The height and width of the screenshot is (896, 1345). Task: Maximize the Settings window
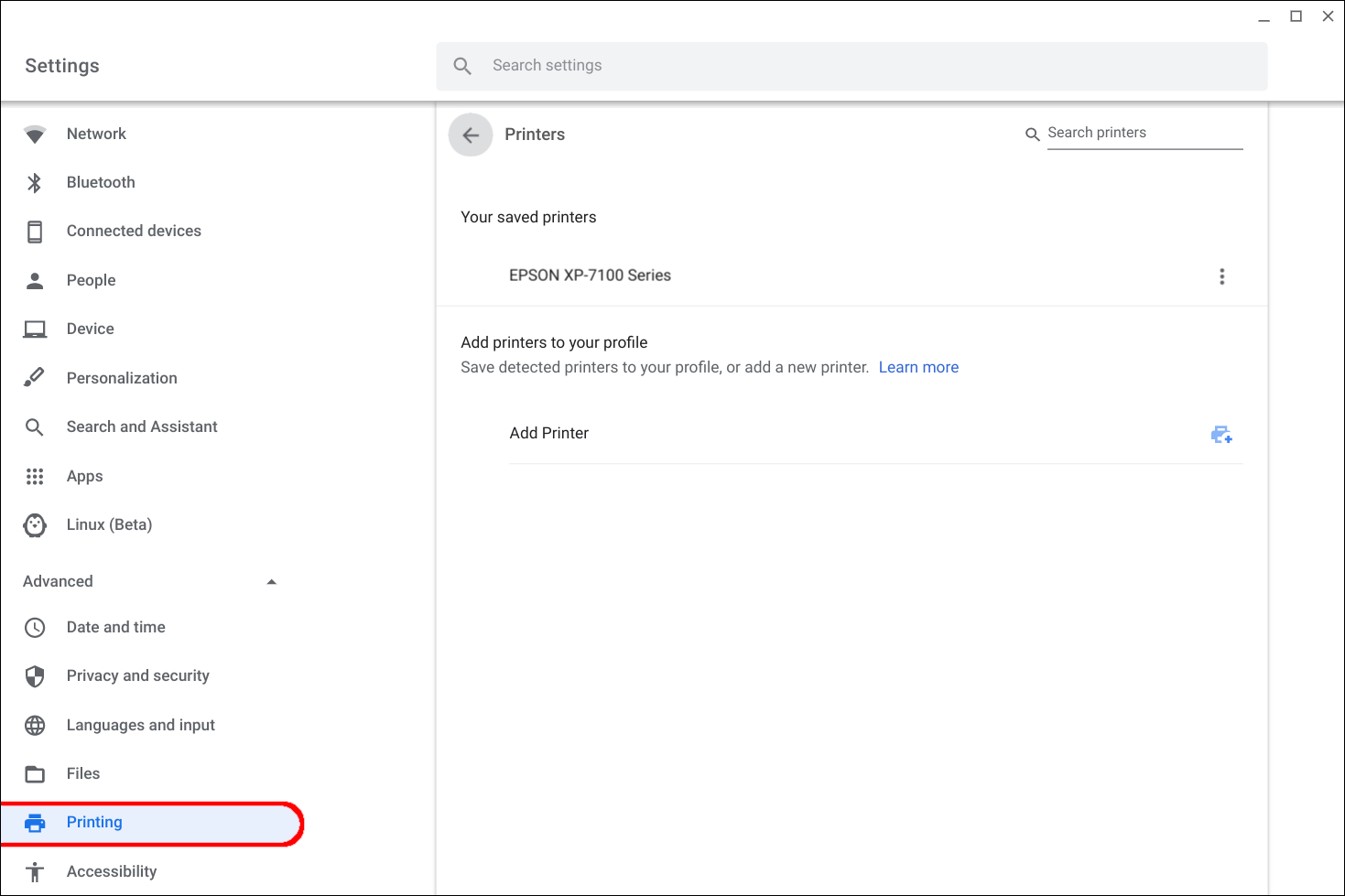[1296, 16]
